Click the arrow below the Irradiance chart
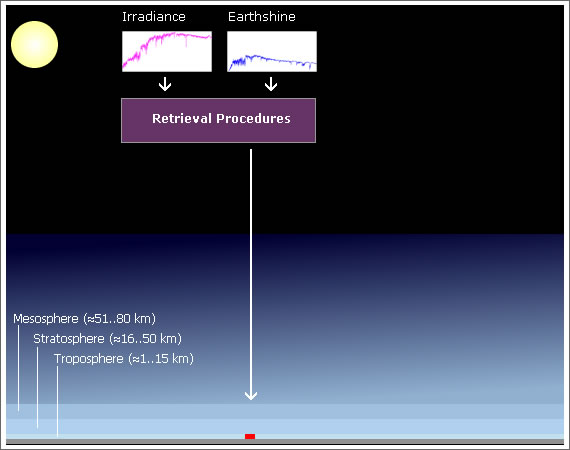This screenshot has height=450, width=570. coord(165,84)
